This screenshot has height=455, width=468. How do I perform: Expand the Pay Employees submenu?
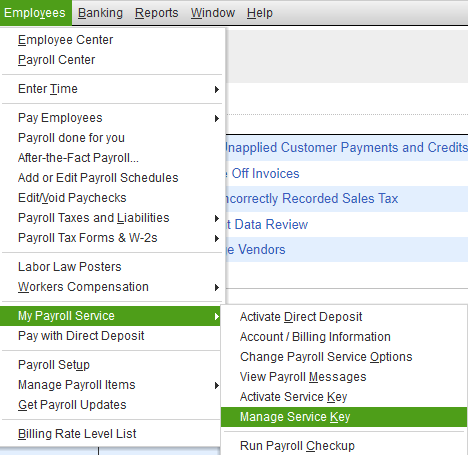(x=111, y=118)
